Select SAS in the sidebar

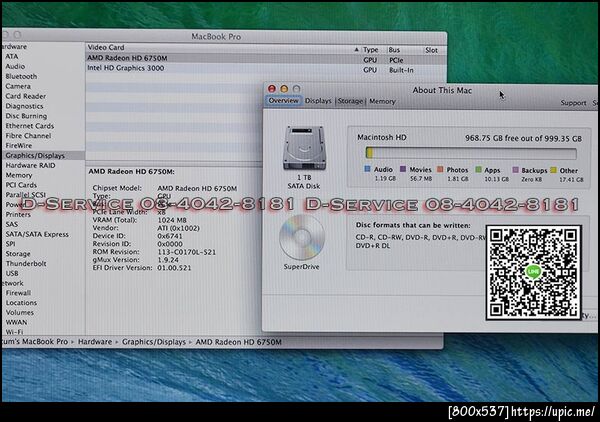click(11, 224)
